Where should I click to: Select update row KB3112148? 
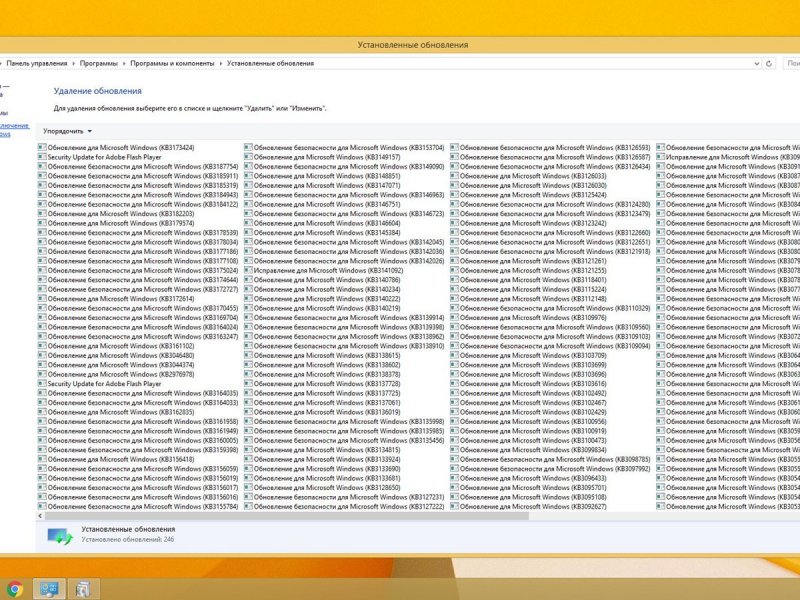529,298
